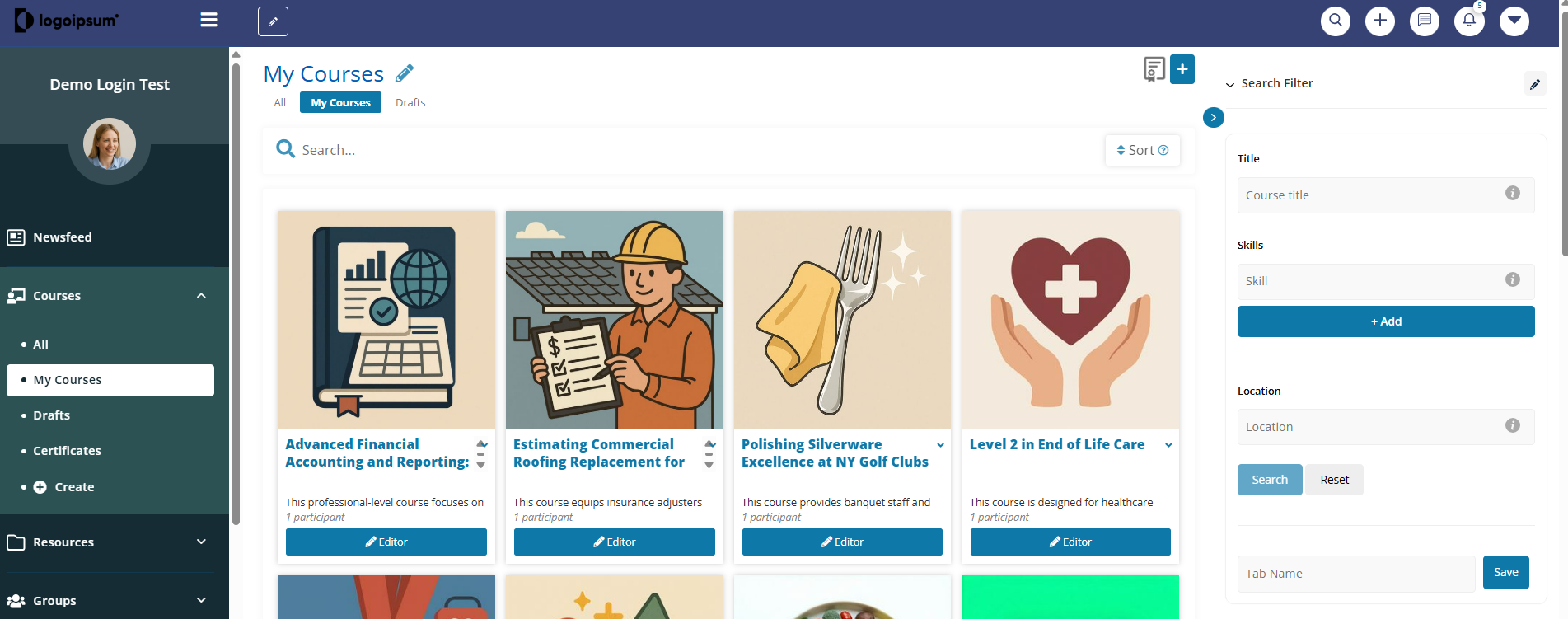1568x619 pixels.
Task: Open the chat messages icon
Action: (1424, 21)
